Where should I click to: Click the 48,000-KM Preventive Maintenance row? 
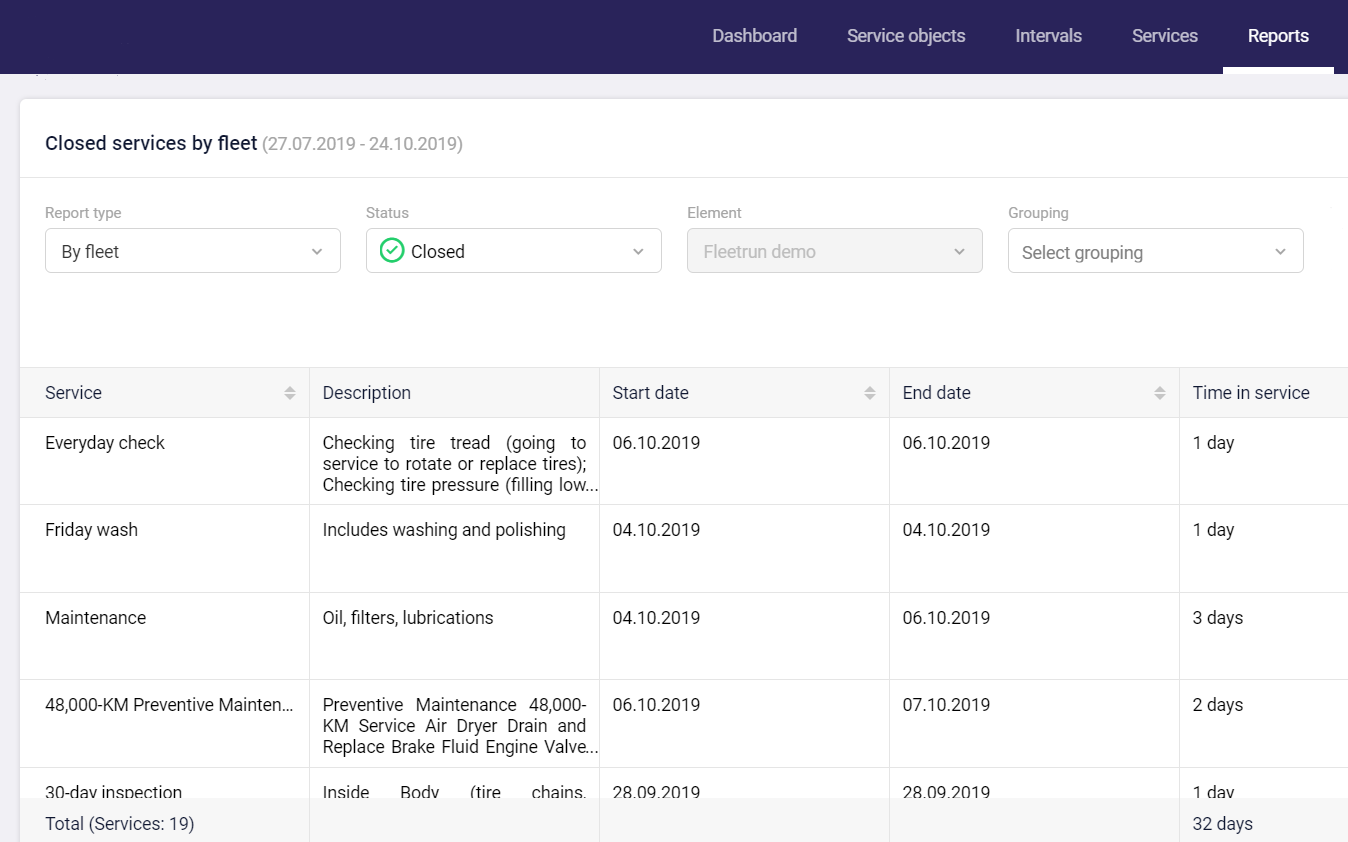[169, 705]
